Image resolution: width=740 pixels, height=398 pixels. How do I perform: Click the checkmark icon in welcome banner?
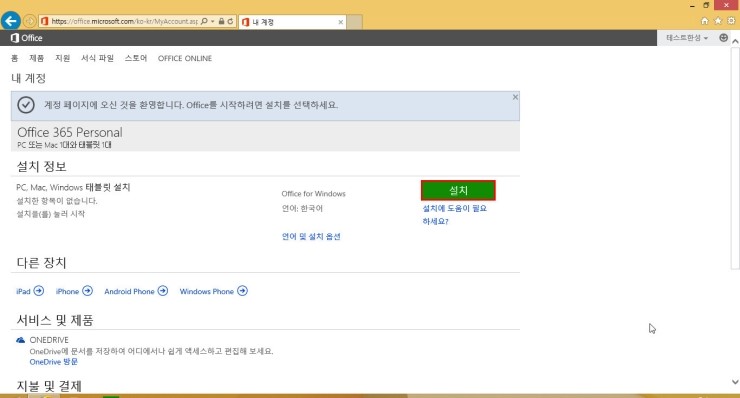pos(26,105)
